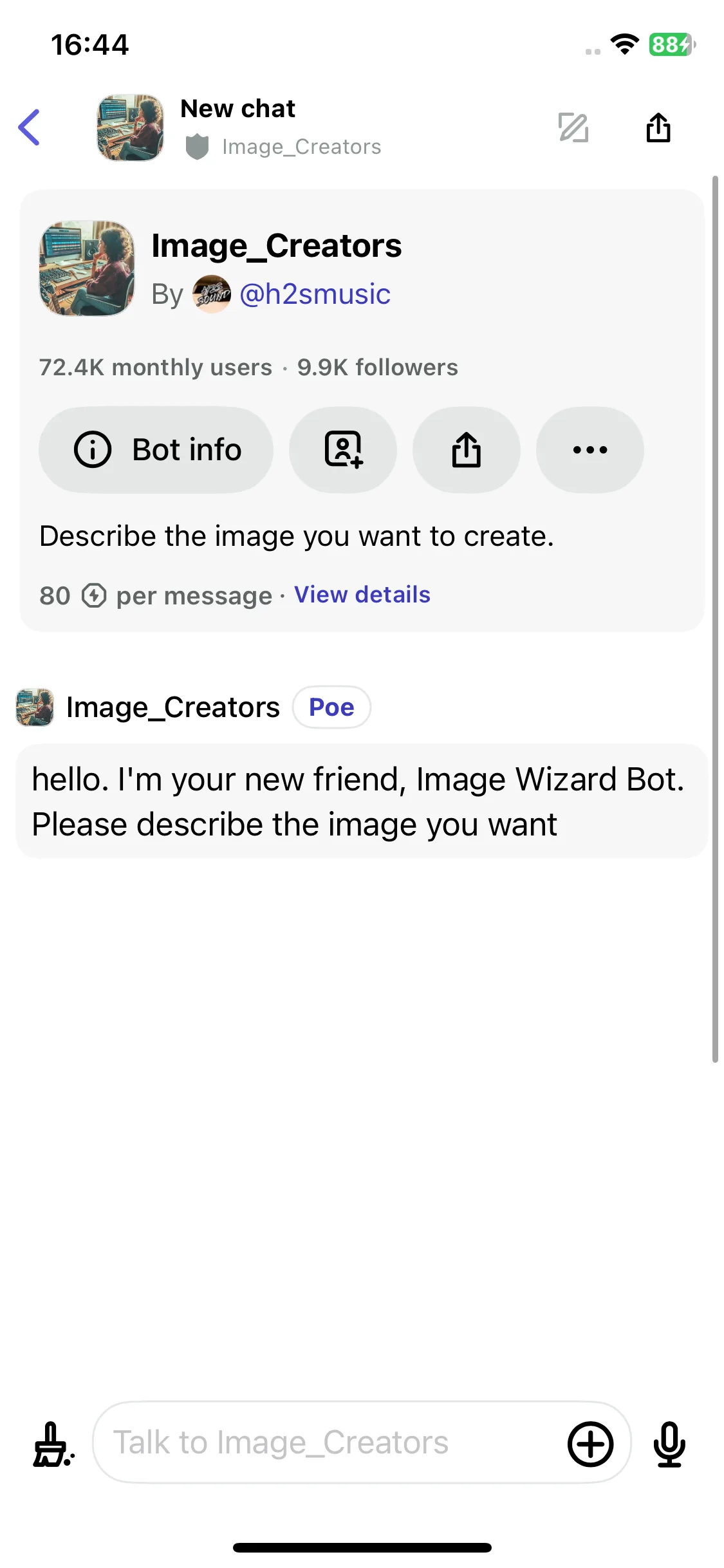The width and height of the screenshot is (724, 1568).
Task: Tap the Poe badge next to bot name
Action: 331,707
